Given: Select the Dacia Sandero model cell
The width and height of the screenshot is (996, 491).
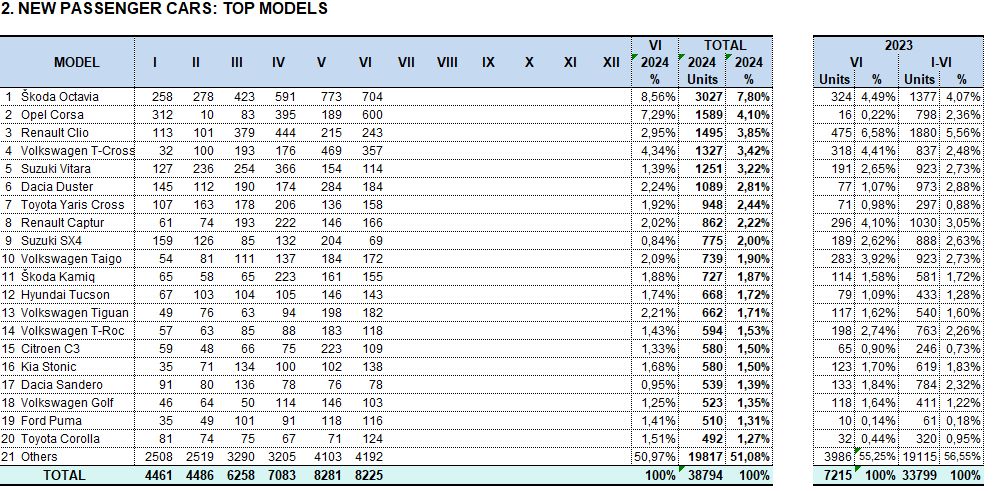Looking at the screenshot, I should tap(61, 385).
